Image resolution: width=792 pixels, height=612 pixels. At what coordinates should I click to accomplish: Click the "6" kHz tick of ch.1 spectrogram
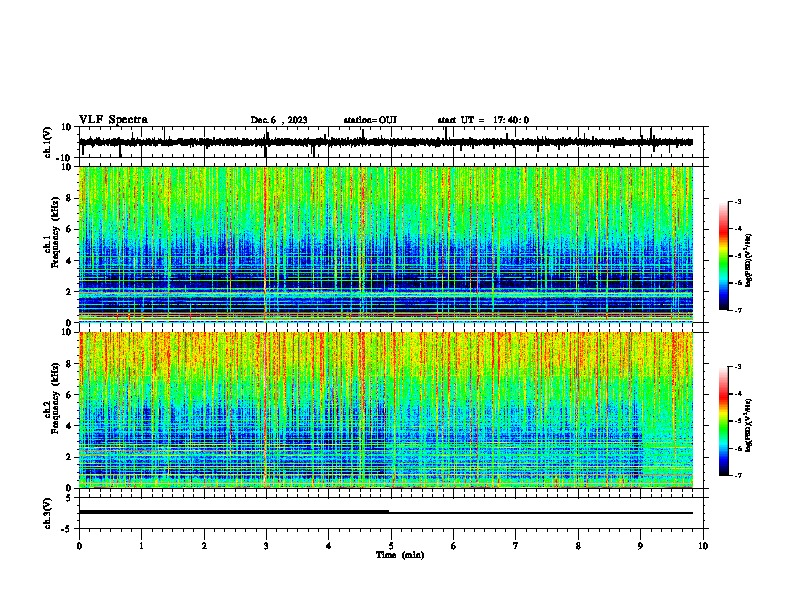tap(69, 230)
